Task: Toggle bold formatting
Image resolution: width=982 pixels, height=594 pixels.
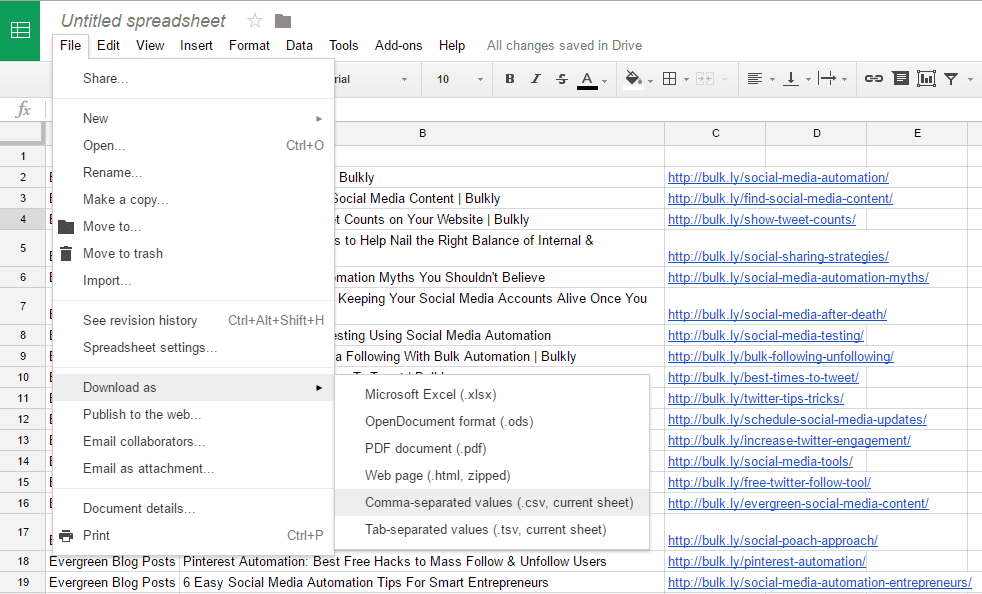Action: coord(510,79)
